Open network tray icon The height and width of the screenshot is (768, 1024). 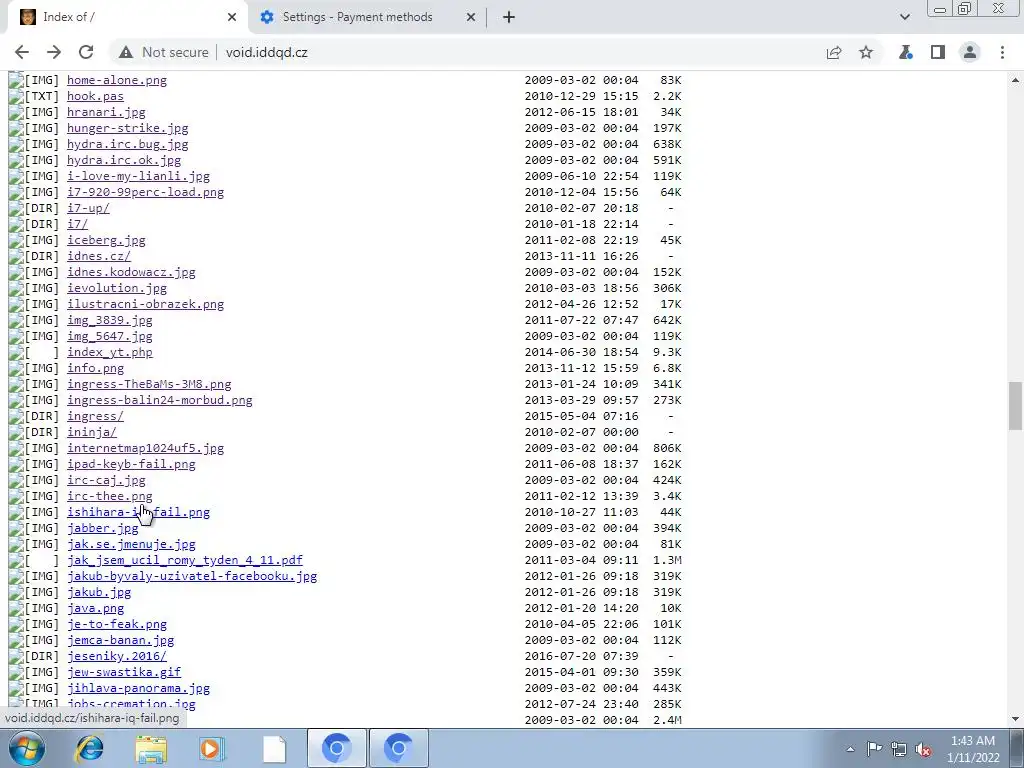click(899, 749)
